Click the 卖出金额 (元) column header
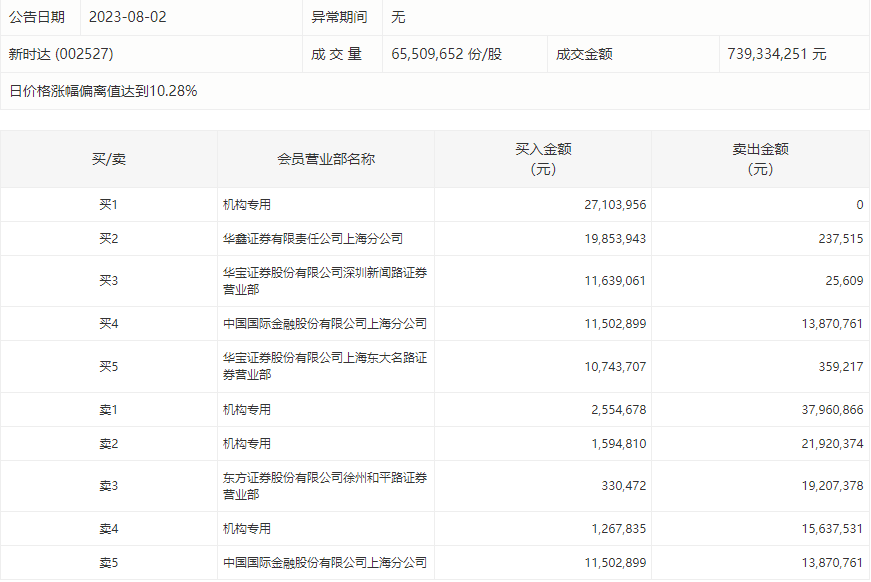 coord(760,159)
